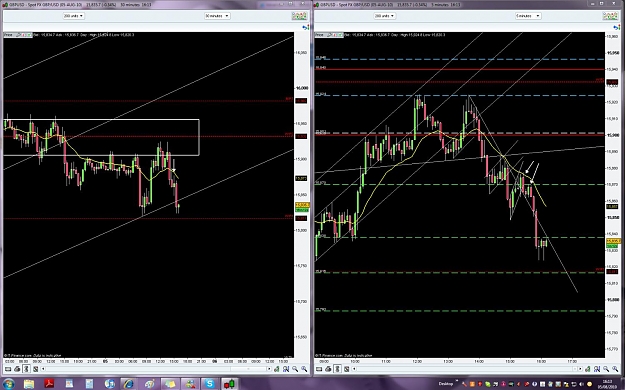Click the rectangle window icon in right chart bottom bar
The image size is (625, 390).
click(319, 369)
